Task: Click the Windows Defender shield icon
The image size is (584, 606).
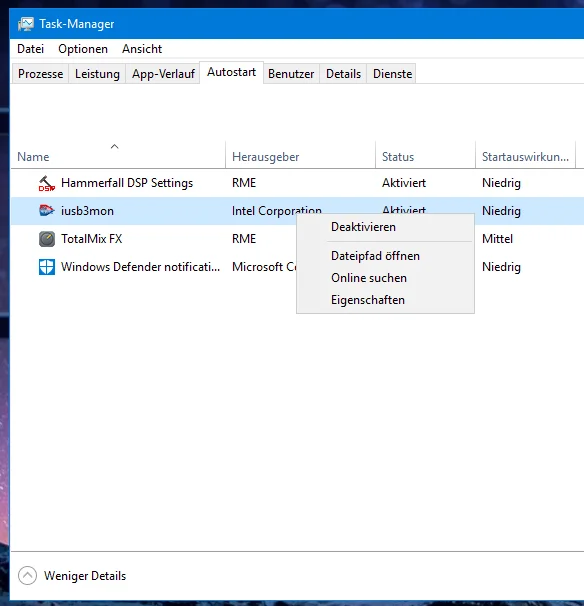Action: (x=47, y=267)
